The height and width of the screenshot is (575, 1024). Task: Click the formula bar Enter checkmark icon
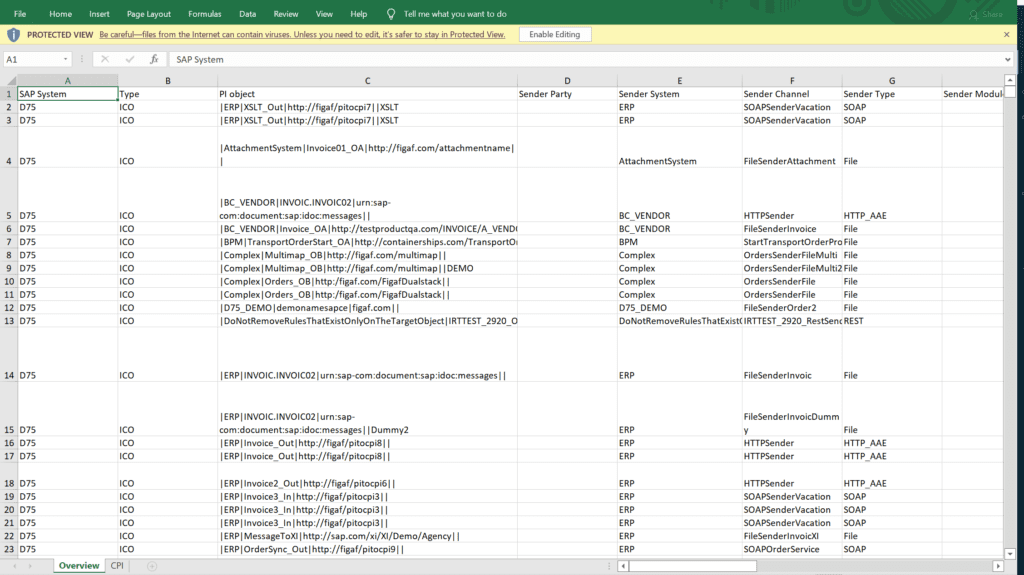tap(129, 59)
